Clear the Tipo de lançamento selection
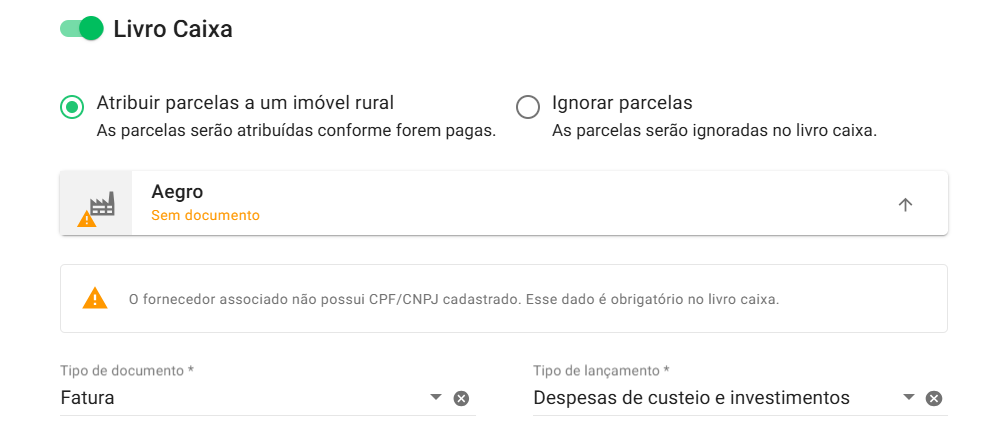The image size is (987, 434). point(933,398)
